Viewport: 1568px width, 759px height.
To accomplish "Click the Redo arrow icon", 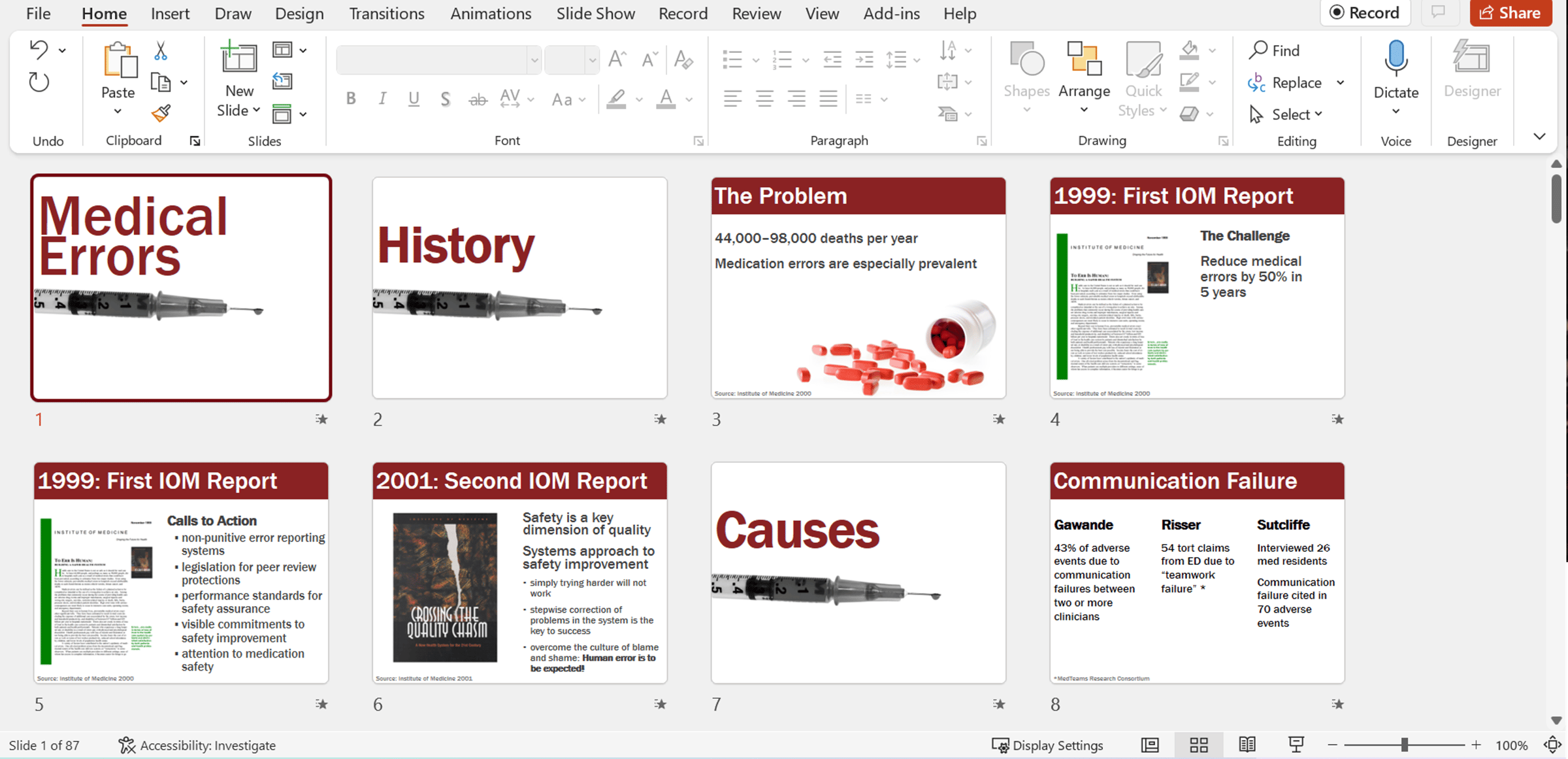I will tap(39, 82).
